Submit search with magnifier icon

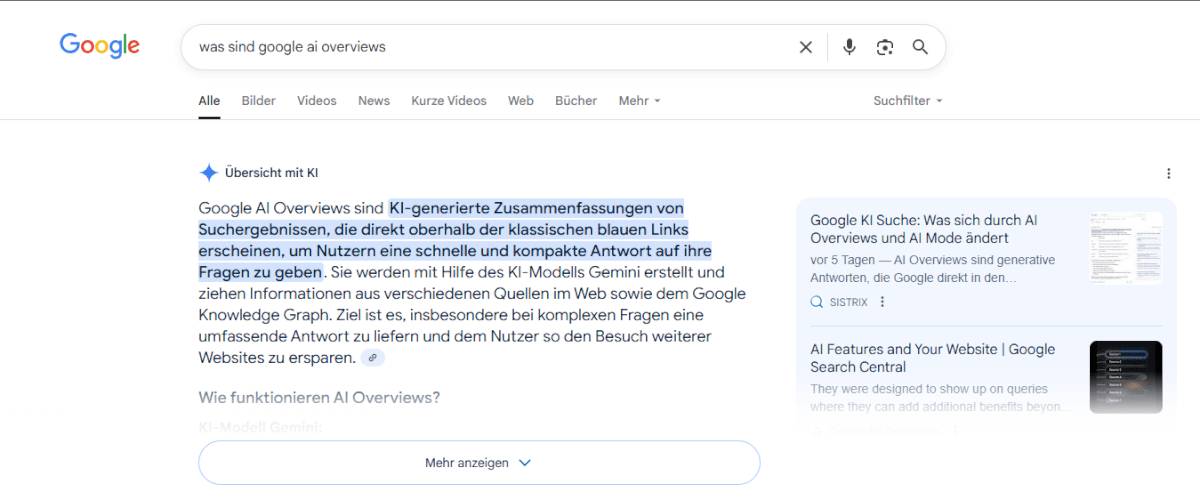click(x=920, y=47)
